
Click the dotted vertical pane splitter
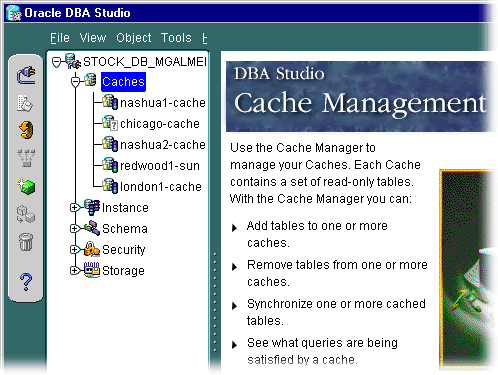pos(215,302)
